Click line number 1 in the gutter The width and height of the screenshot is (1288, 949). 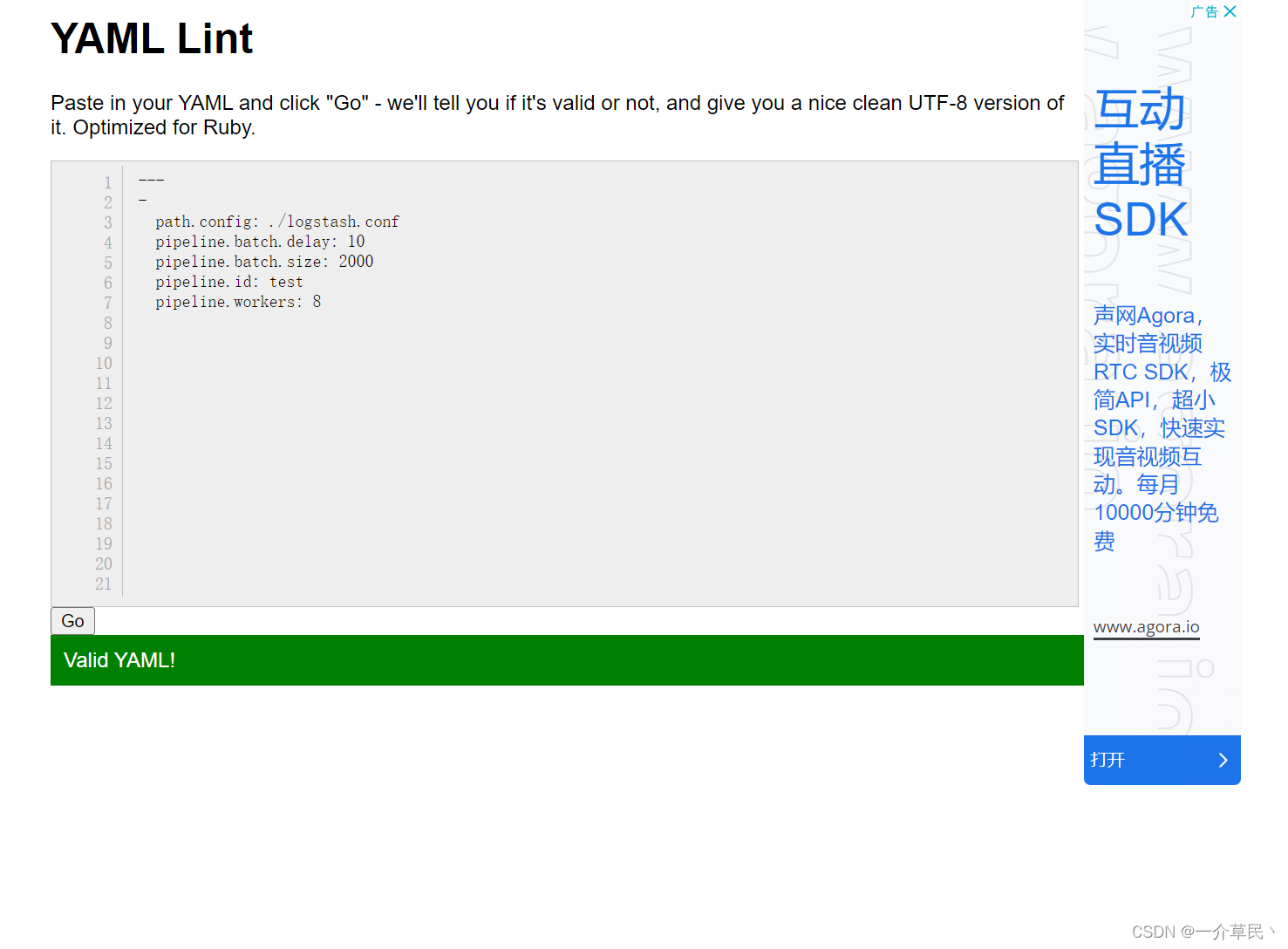(x=108, y=182)
